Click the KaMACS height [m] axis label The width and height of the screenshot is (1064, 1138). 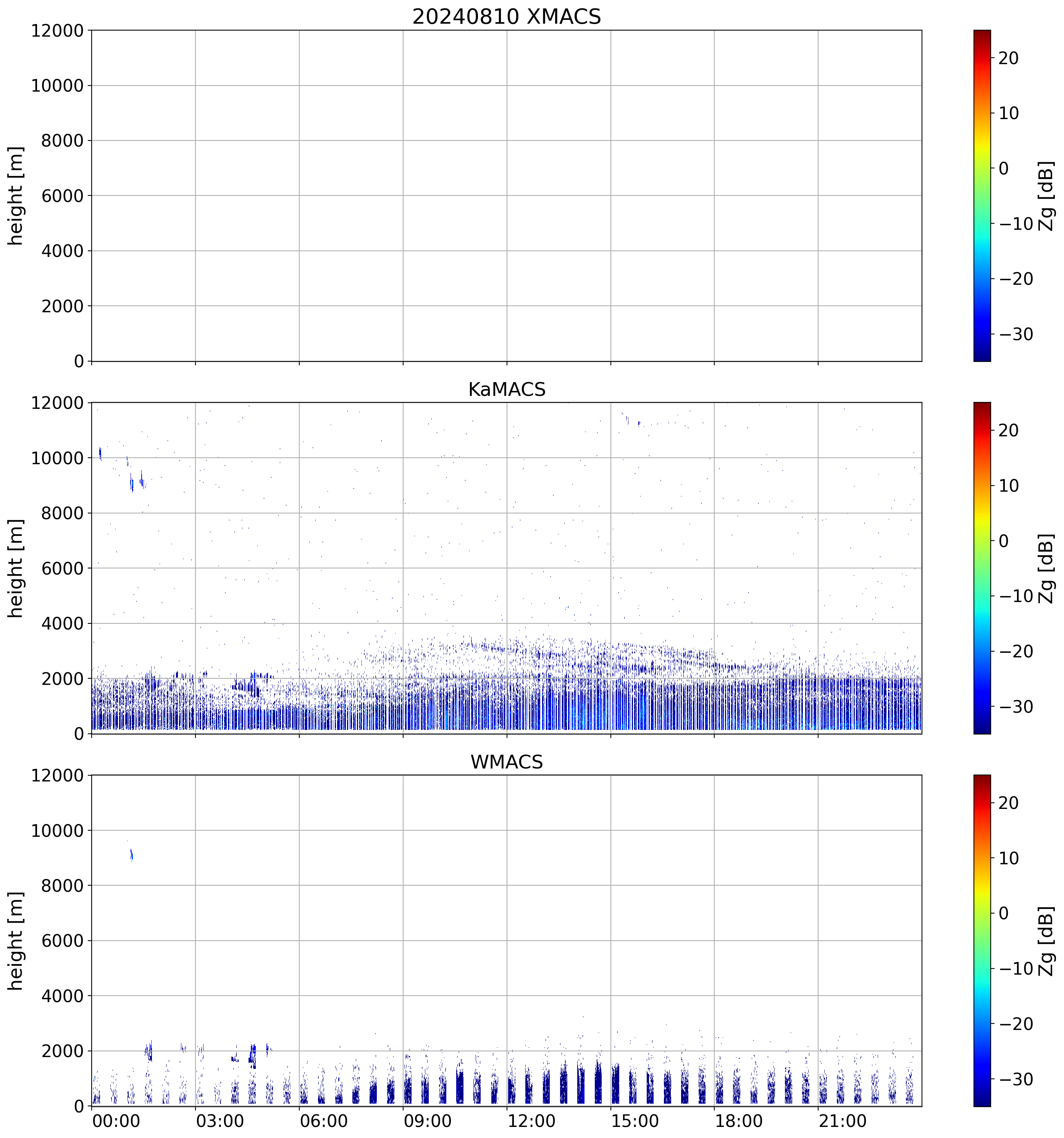click(16, 568)
